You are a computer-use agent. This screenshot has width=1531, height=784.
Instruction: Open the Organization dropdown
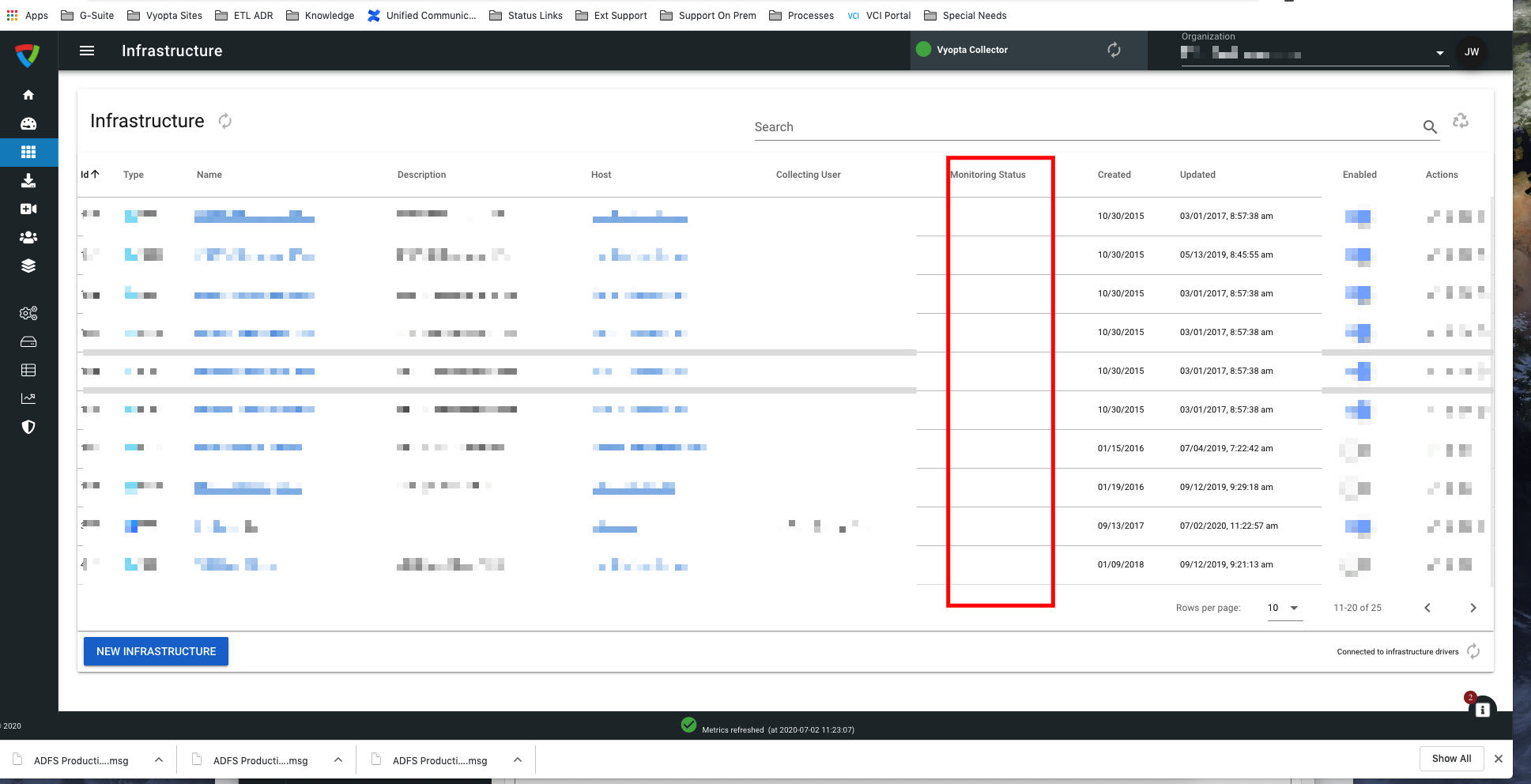[1314, 52]
